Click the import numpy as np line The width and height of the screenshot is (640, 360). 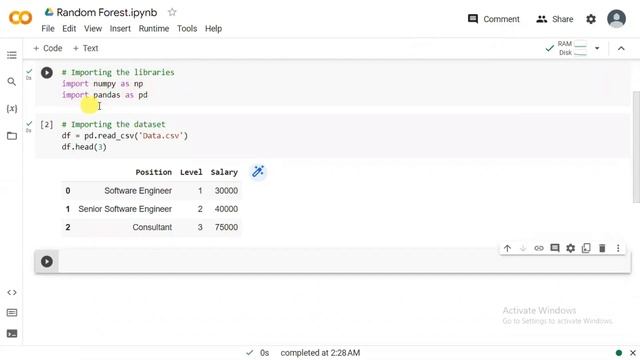click(102, 84)
